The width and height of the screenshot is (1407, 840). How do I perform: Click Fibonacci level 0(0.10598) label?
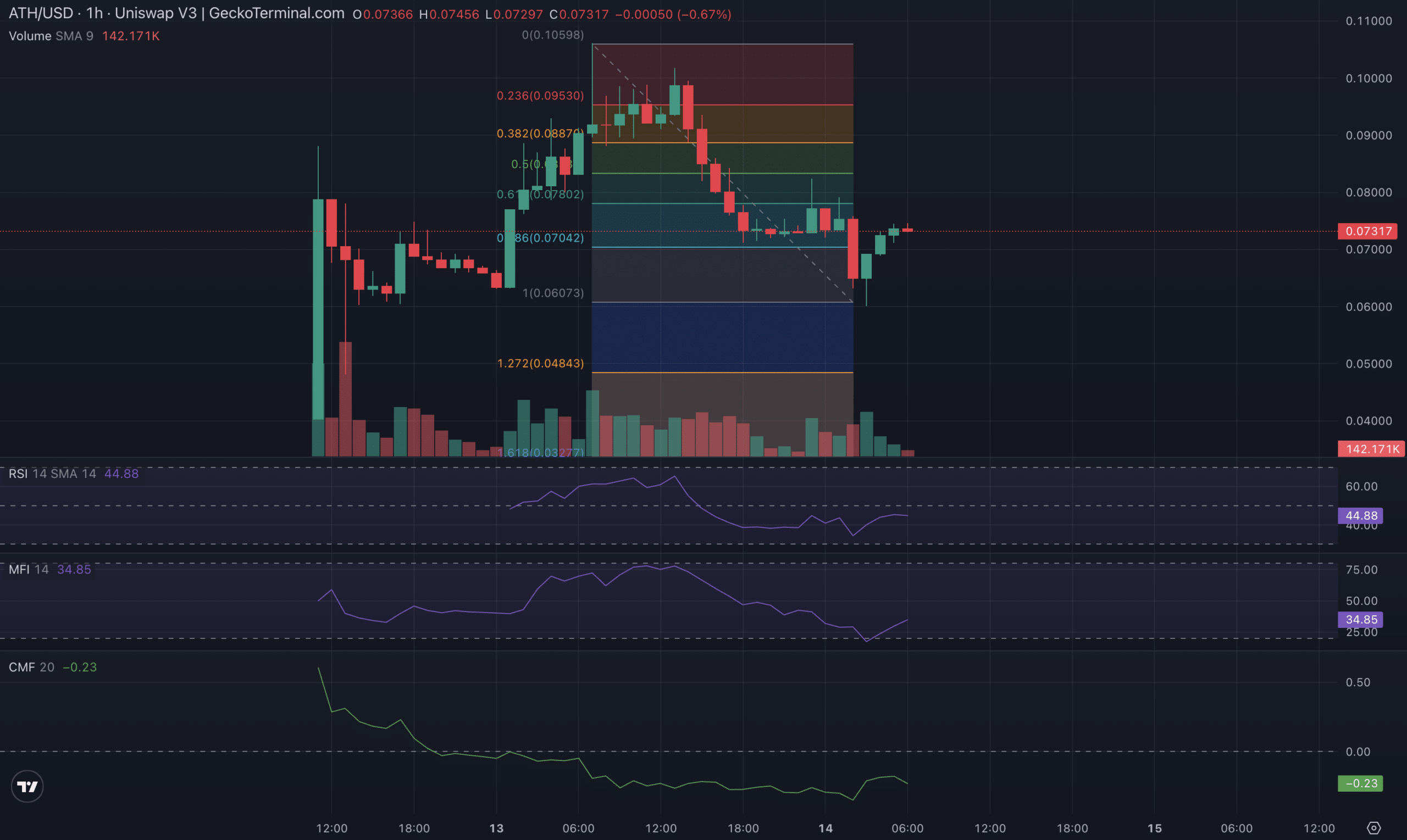coord(552,35)
